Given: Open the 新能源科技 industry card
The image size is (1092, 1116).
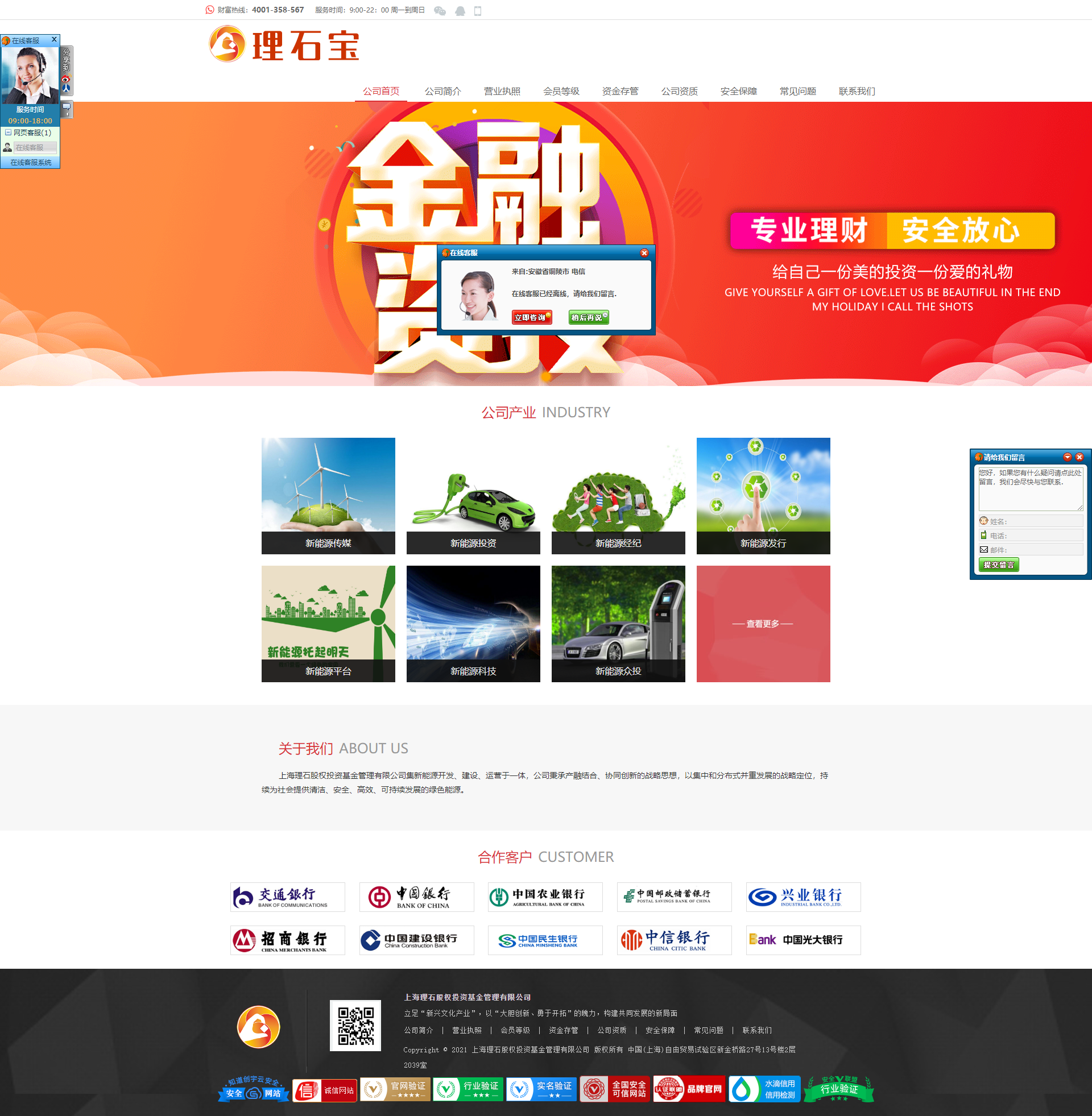Looking at the screenshot, I should (473, 624).
